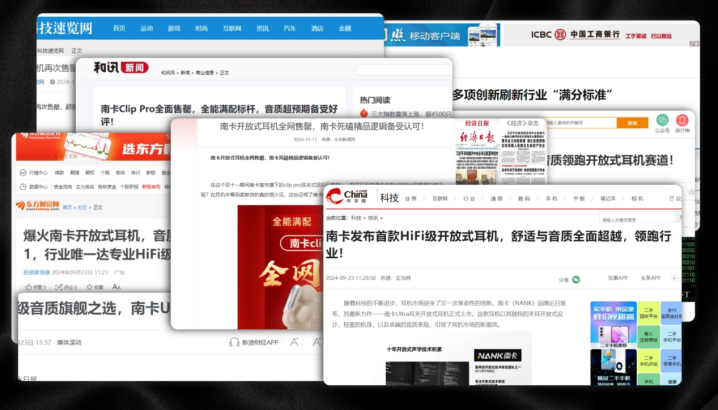The width and height of the screenshot is (718, 410).
Task: Open 酒店 in the 科技速览网 navigation bar
Action: (317, 28)
